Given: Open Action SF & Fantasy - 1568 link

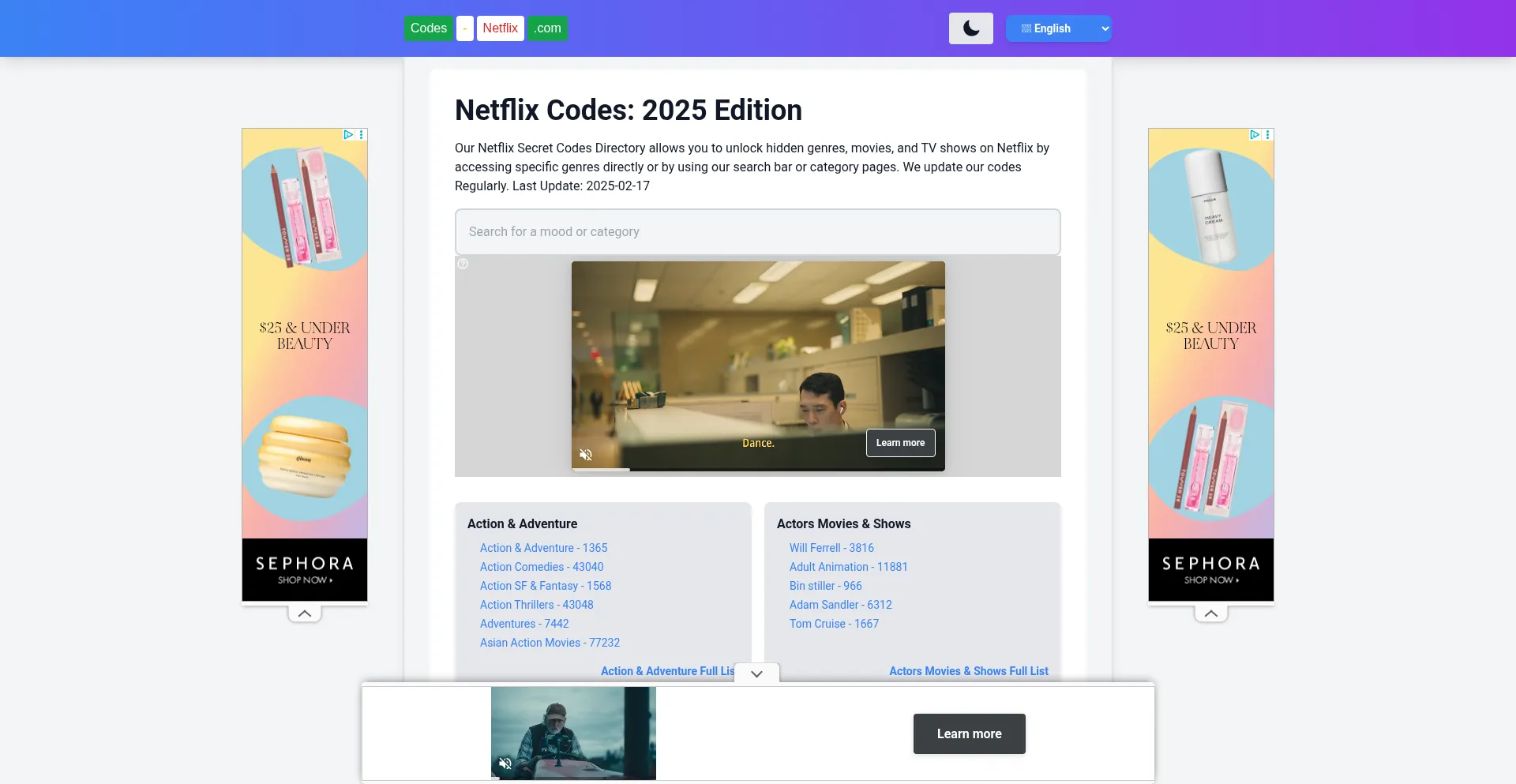Looking at the screenshot, I should [x=546, y=586].
